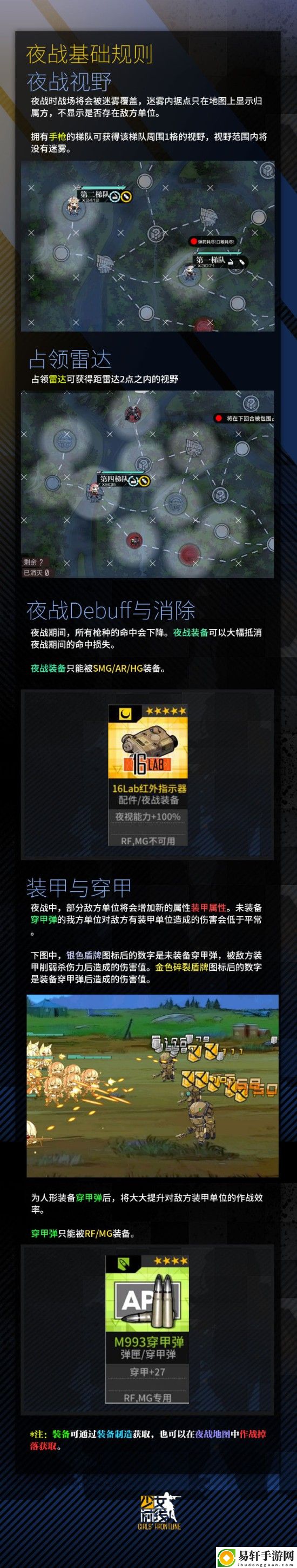Click the 夜视能力+100% stat row
Screen dimensions: 297x1568
click(147, 817)
